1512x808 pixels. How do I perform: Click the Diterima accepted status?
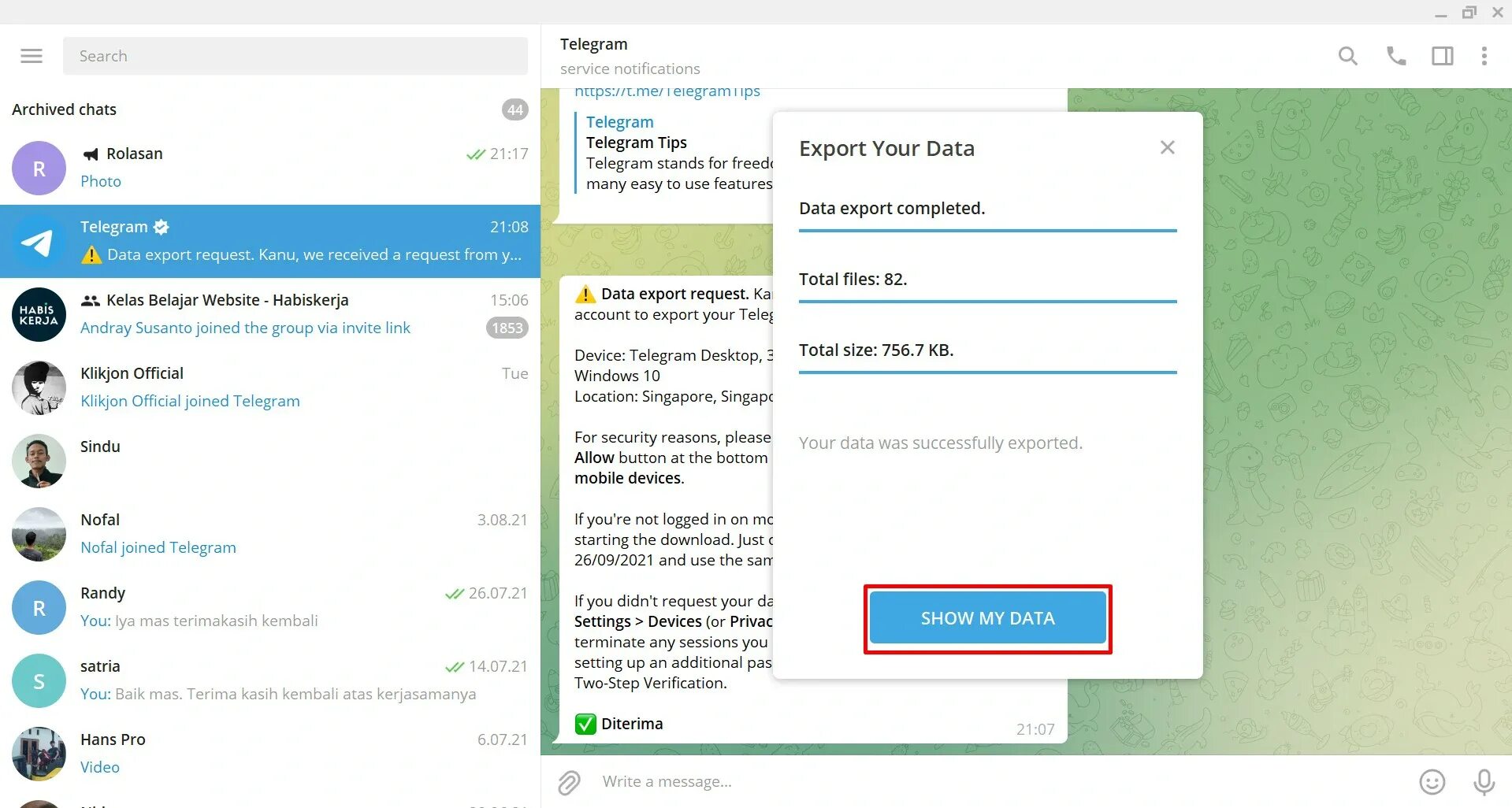pos(632,724)
